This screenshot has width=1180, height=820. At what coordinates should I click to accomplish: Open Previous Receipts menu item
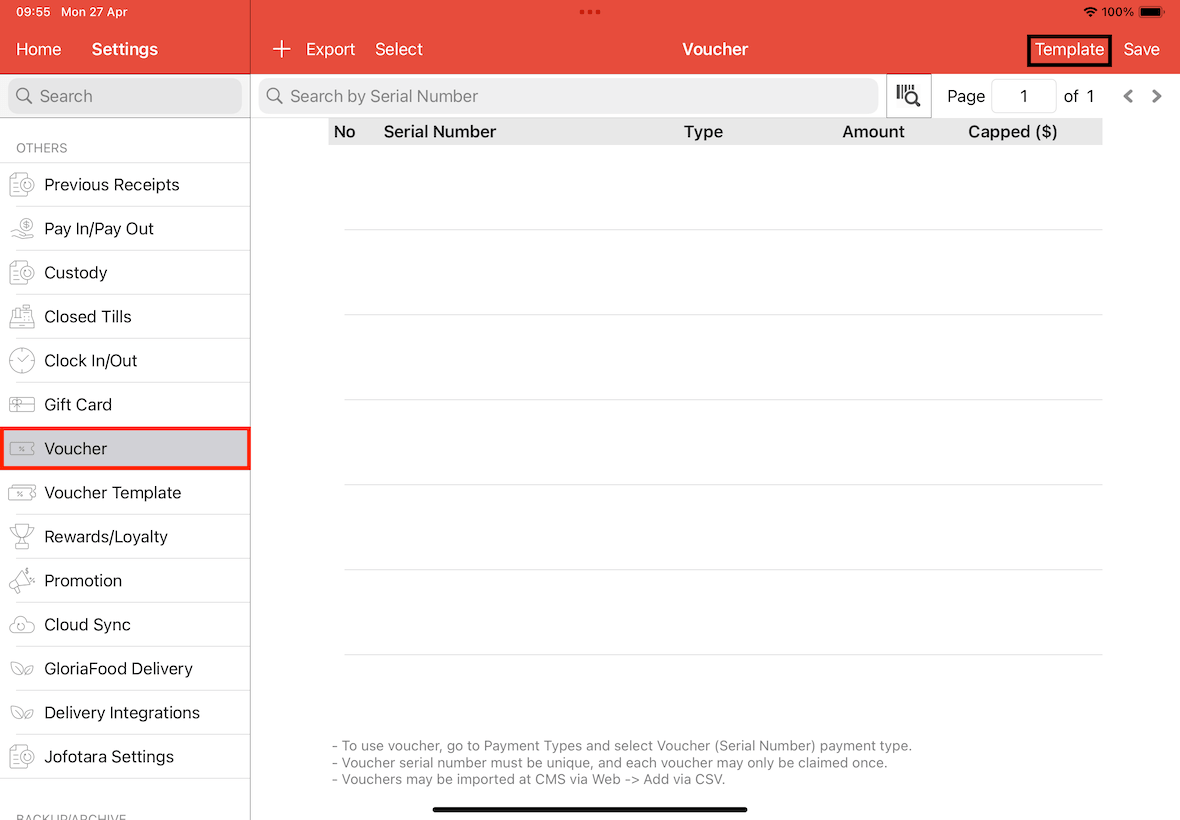[x=125, y=184]
